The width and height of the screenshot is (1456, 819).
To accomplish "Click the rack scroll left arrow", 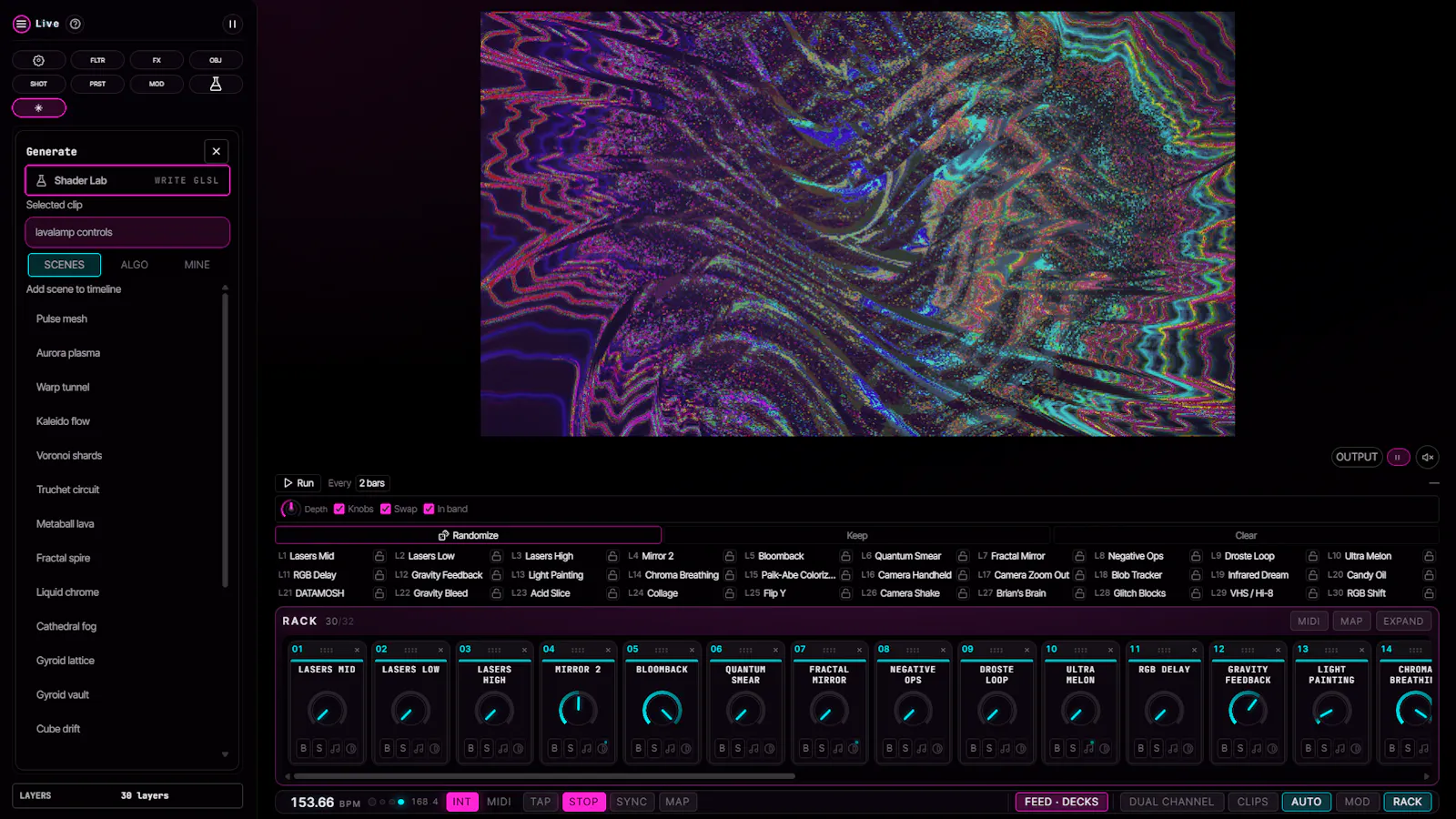I will click(x=288, y=776).
